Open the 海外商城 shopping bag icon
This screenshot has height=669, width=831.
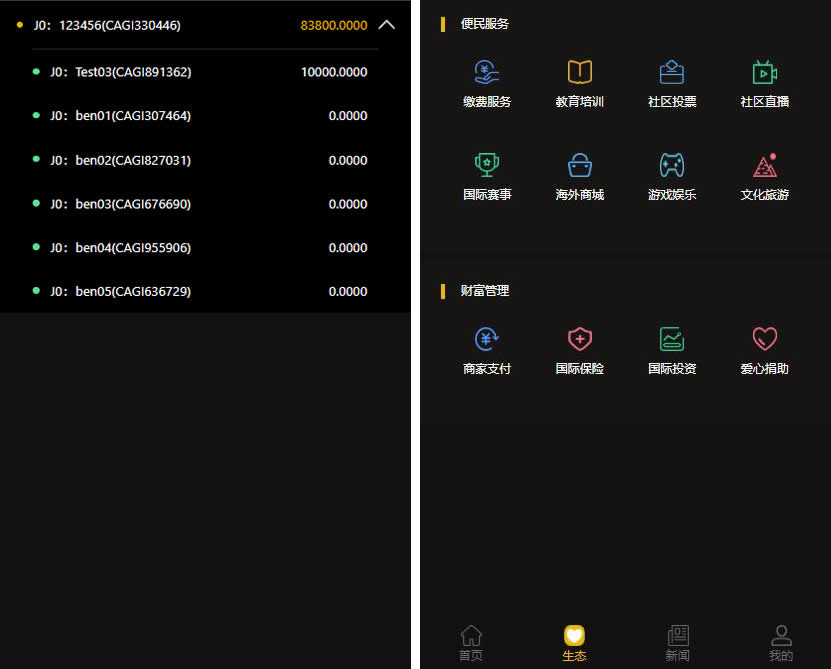(580, 166)
